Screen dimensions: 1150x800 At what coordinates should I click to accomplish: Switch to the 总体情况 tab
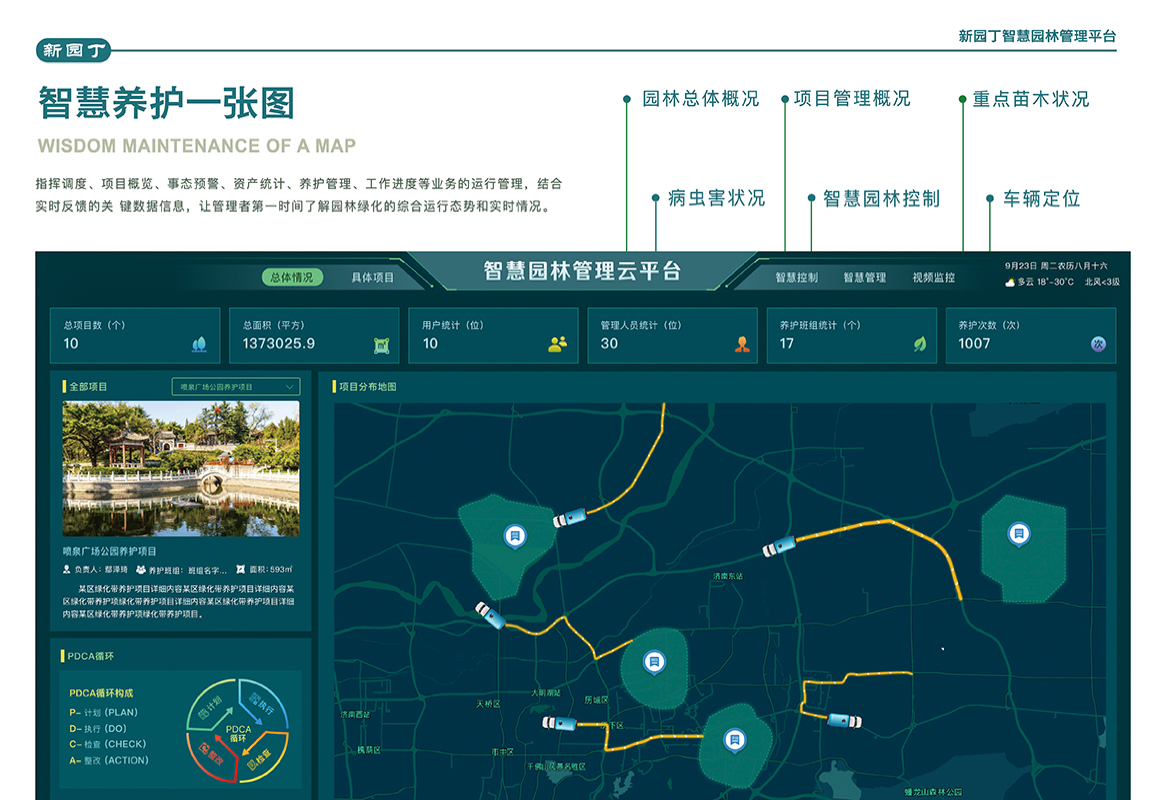(x=292, y=277)
